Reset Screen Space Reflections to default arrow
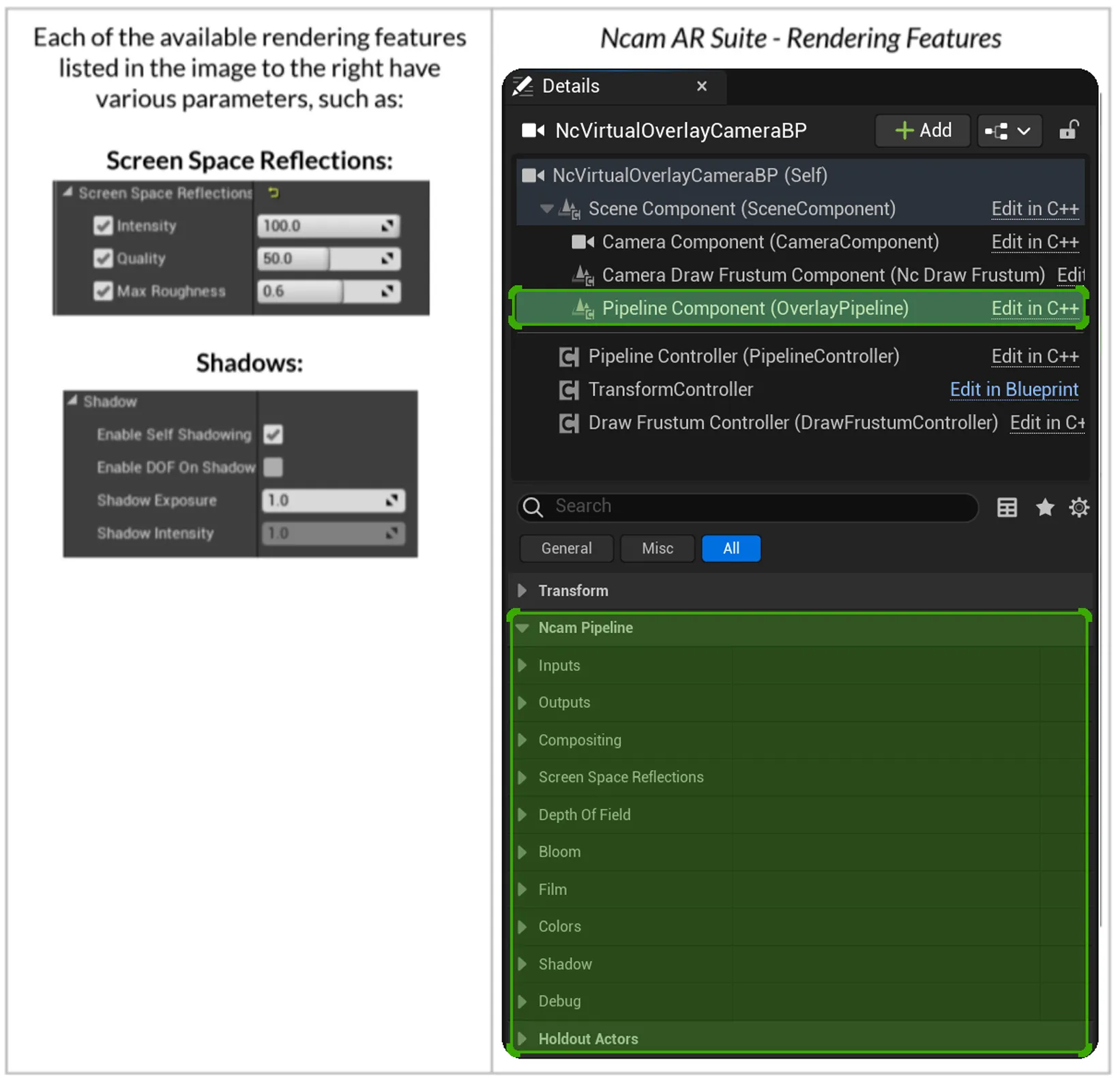 coord(274,193)
